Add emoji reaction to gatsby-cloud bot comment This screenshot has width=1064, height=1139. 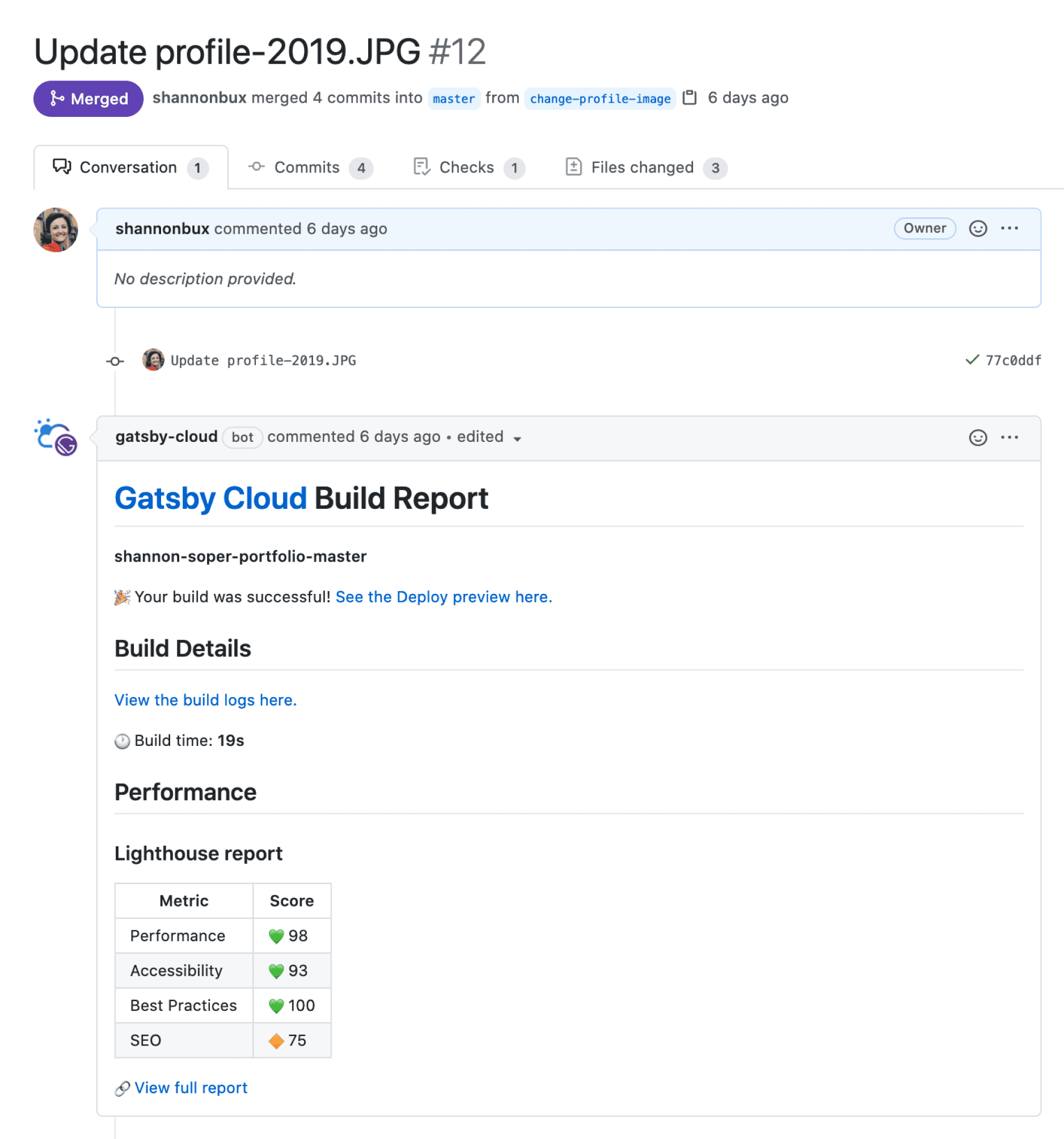pyautogui.click(x=977, y=438)
